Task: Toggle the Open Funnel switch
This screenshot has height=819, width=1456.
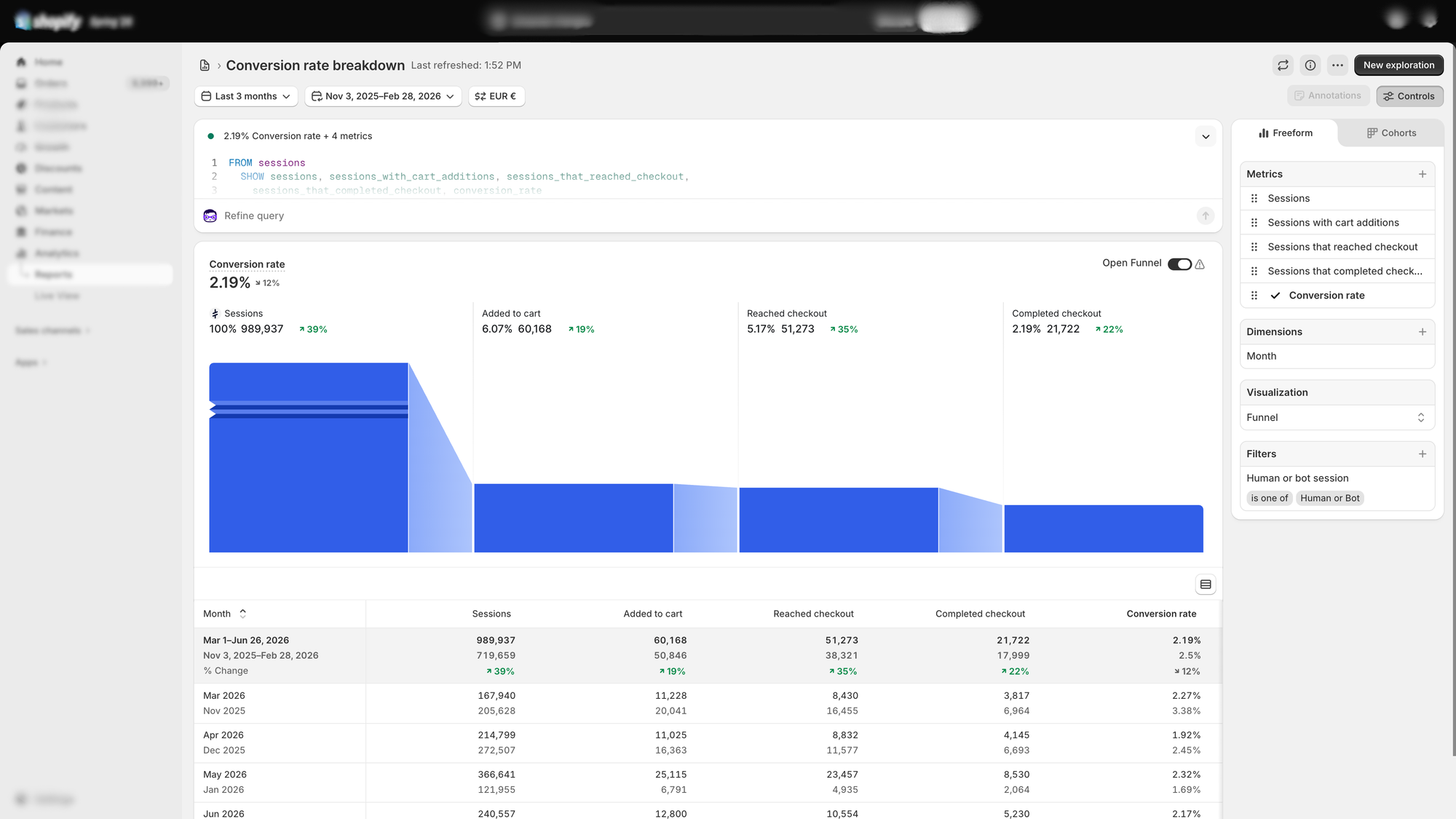Action: tap(1179, 264)
